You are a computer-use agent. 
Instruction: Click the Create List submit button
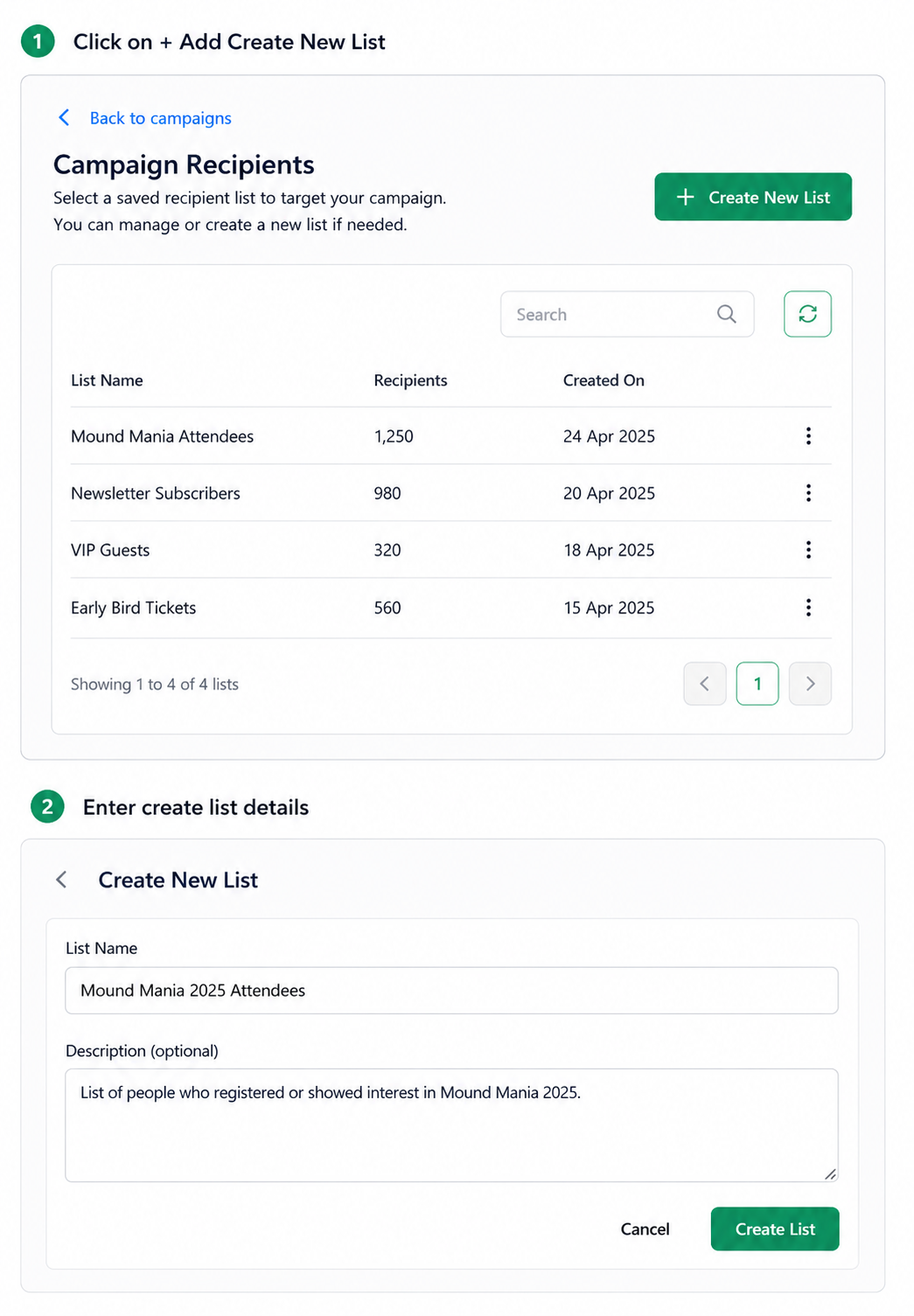click(774, 1229)
